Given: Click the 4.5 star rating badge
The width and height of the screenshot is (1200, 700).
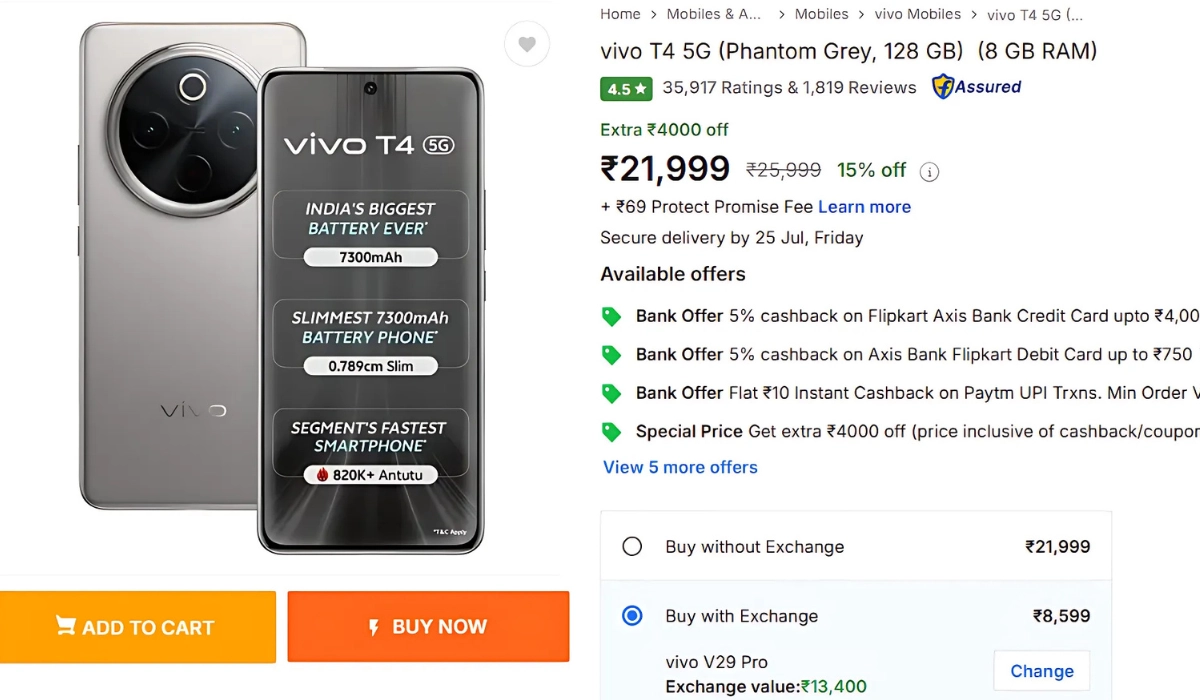Looking at the screenshot, I should [626, 88].
